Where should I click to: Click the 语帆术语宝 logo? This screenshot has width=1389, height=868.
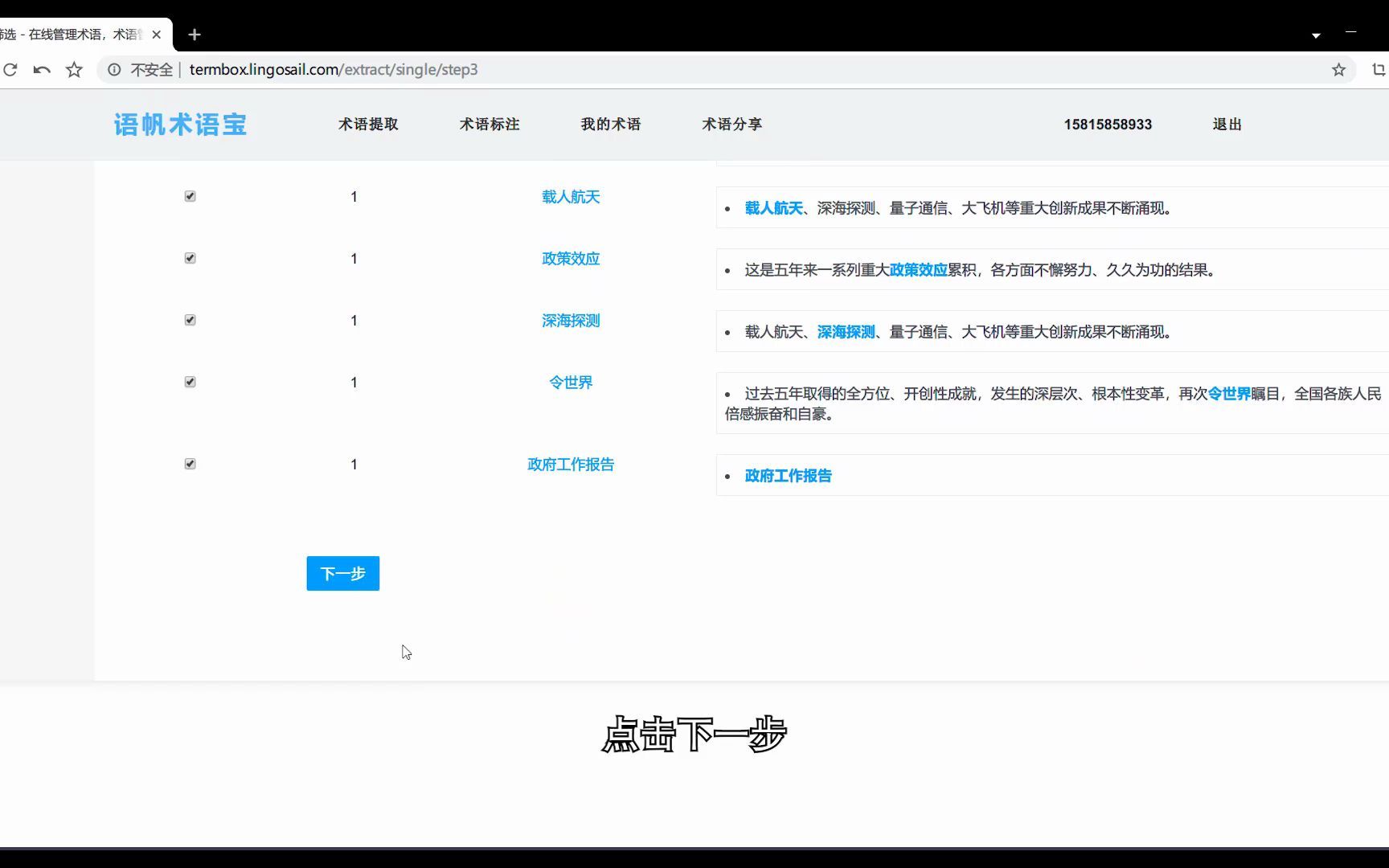pyautogui.click(x=180, y=125)
